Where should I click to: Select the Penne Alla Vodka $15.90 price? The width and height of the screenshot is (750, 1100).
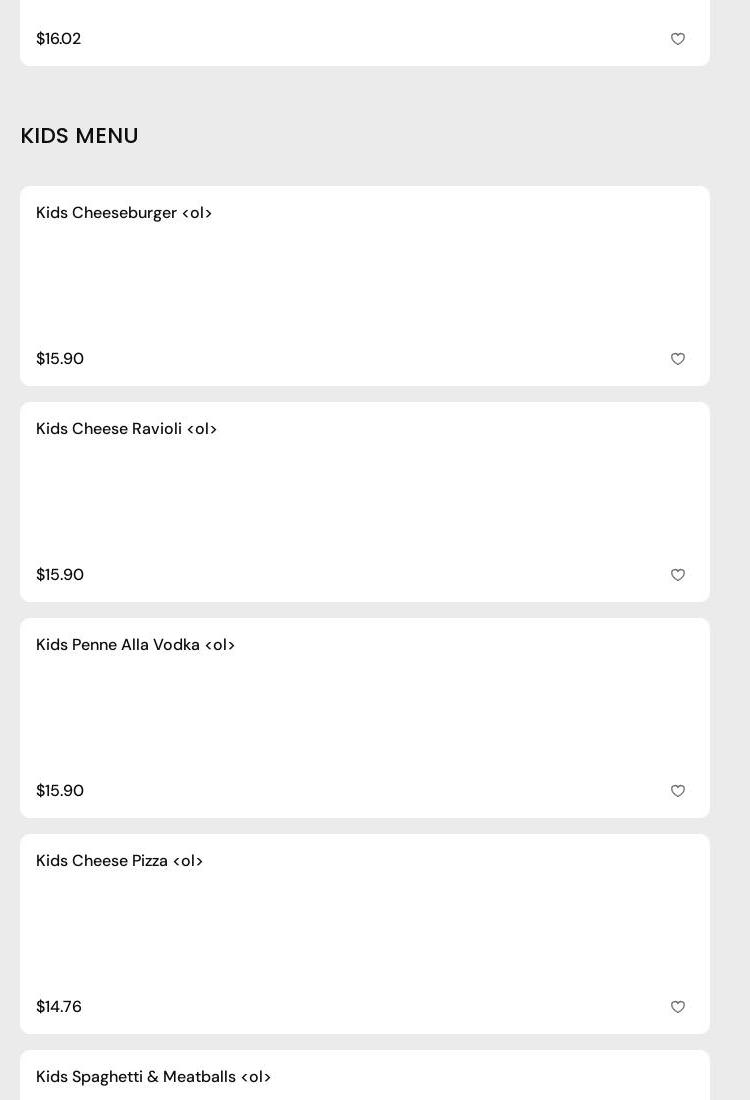click(60, 791)
